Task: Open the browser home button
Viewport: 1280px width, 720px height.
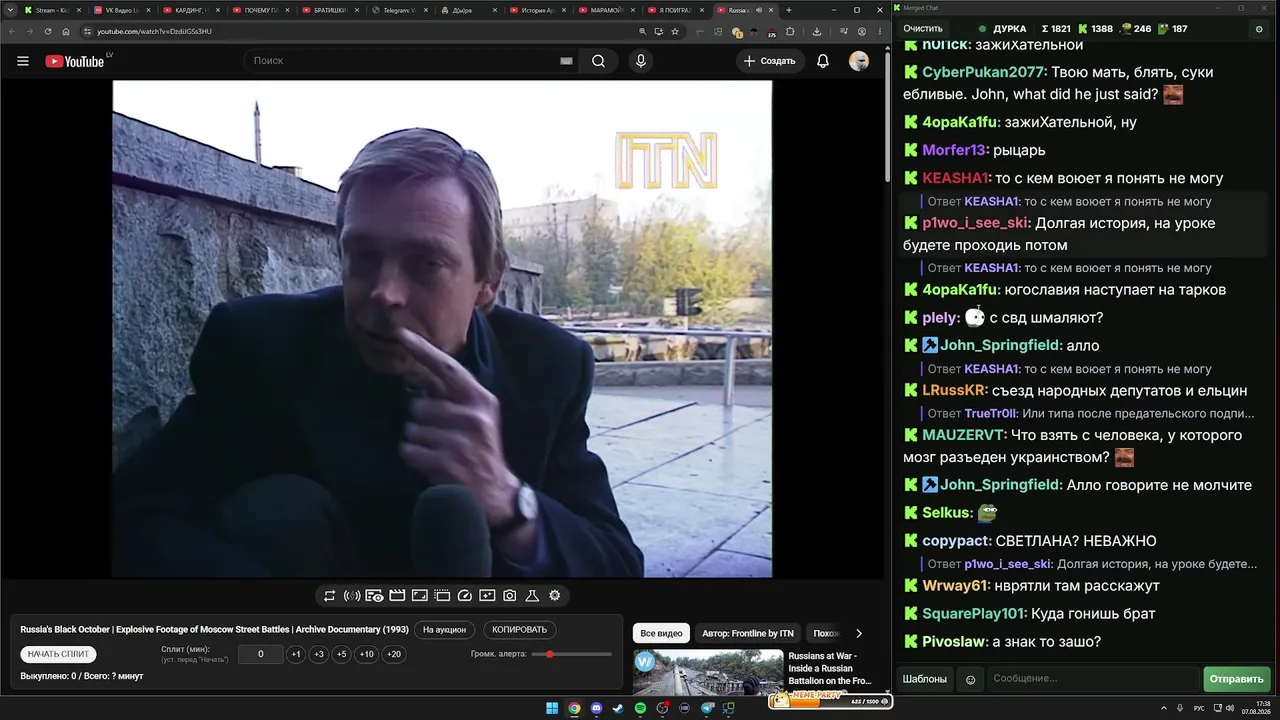Action: click(66, 31)
